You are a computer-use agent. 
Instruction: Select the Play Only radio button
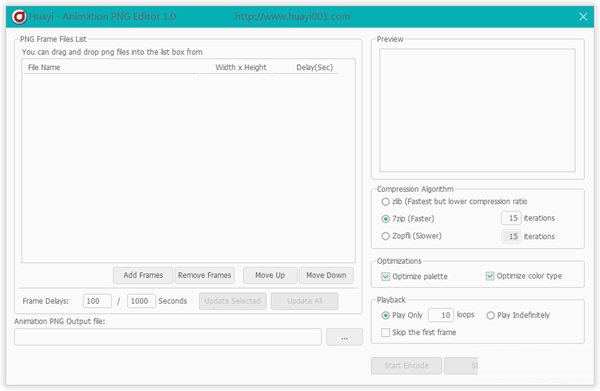(x=385, y=315)
